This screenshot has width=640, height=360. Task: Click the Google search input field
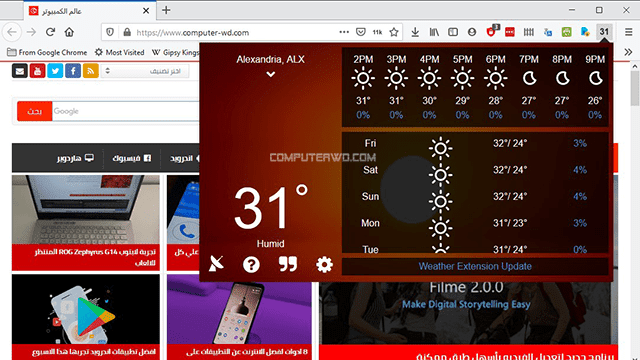pos(126,111)
